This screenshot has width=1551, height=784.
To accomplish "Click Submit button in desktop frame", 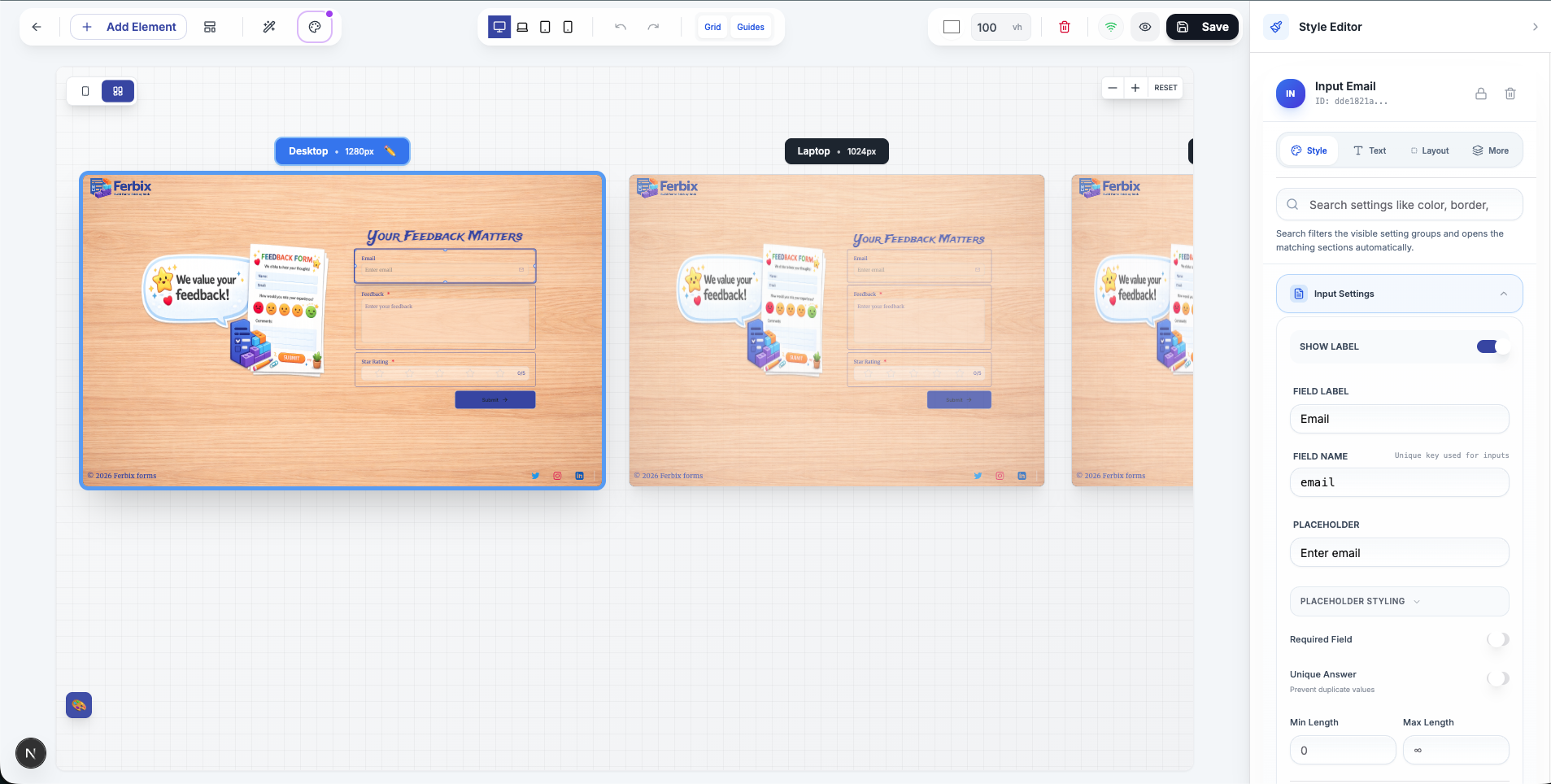I will tap(495, 399).
